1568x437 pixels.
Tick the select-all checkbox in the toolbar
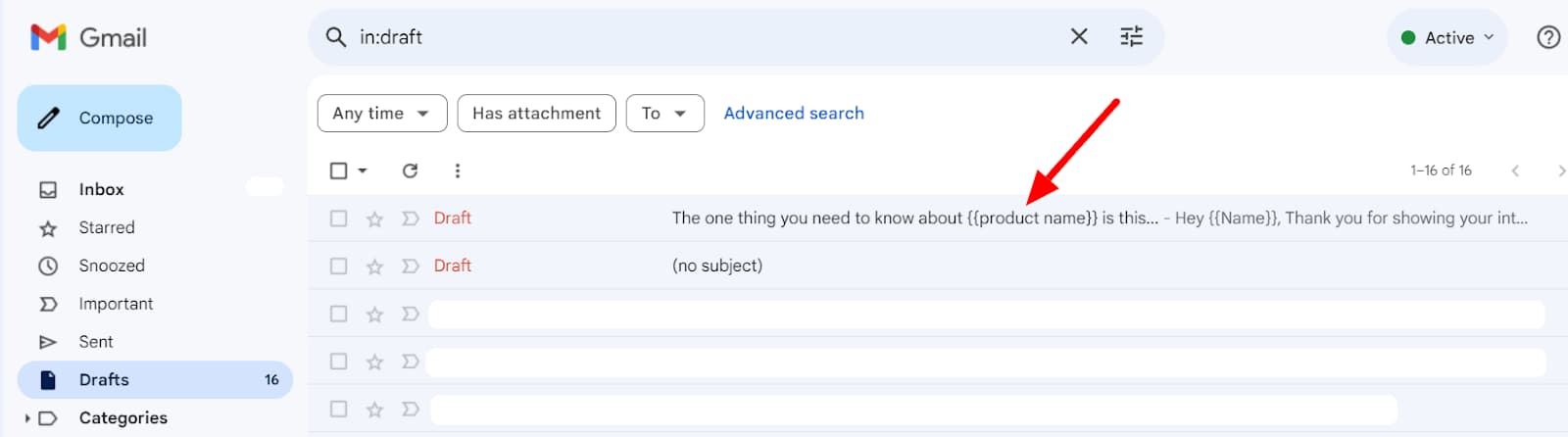click(x=339, y=170)
